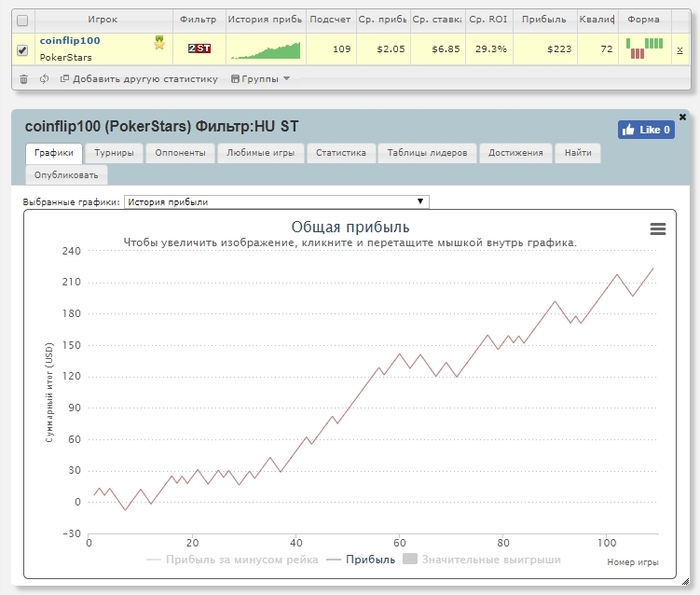Toggle the Прибыль legend series
This screenshot has width=700, height=595.
point(361,560)
